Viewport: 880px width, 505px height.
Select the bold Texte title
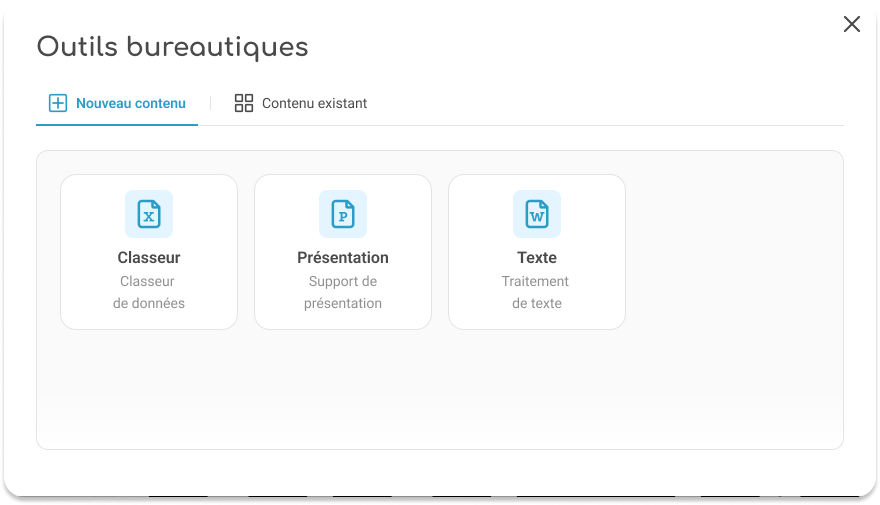pyautogui.click(x=537, y=257)
